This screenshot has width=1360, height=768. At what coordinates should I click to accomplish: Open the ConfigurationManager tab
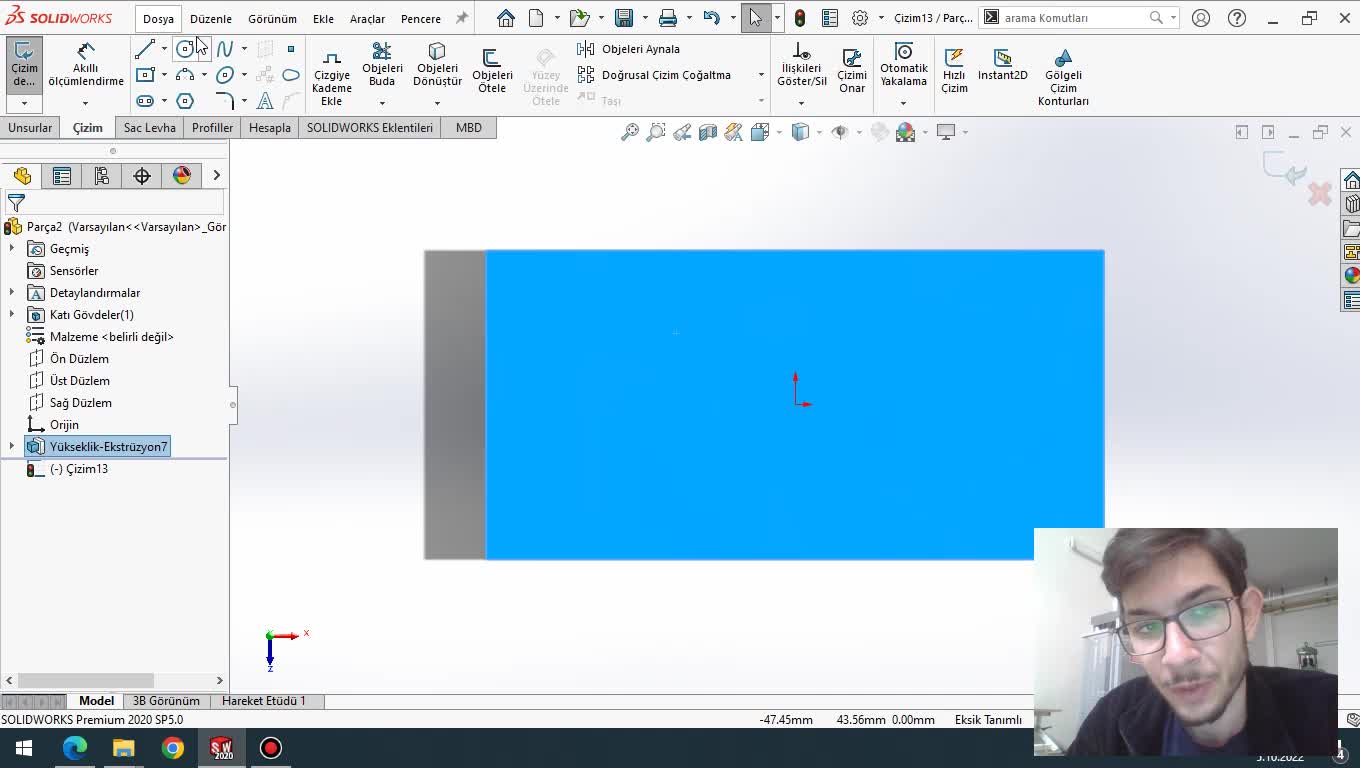point(102,176)
